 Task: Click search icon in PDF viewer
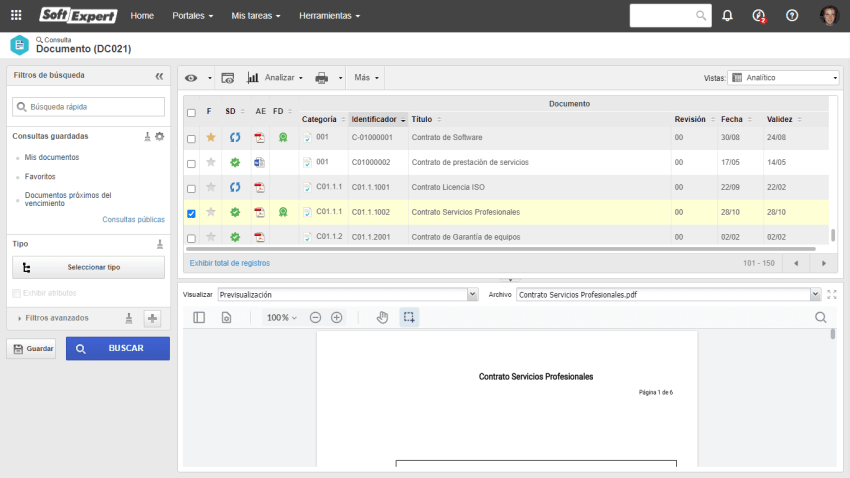(821, 317)
